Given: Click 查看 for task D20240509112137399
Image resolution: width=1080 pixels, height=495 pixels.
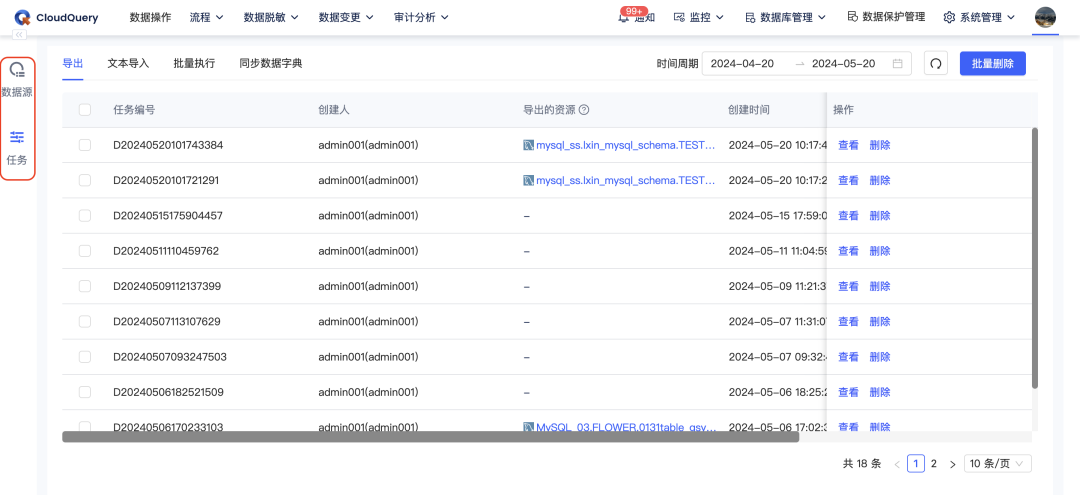Looking at the screenshot, I should coord(848,286).
